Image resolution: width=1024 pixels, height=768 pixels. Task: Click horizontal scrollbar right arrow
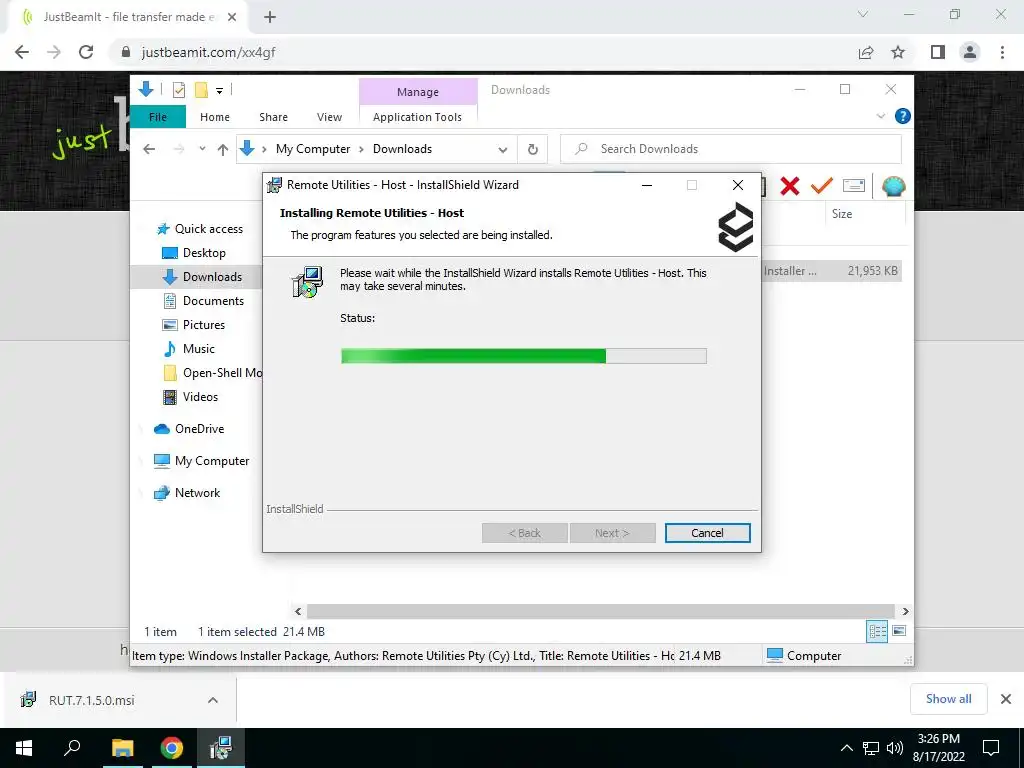pos(905,611)
